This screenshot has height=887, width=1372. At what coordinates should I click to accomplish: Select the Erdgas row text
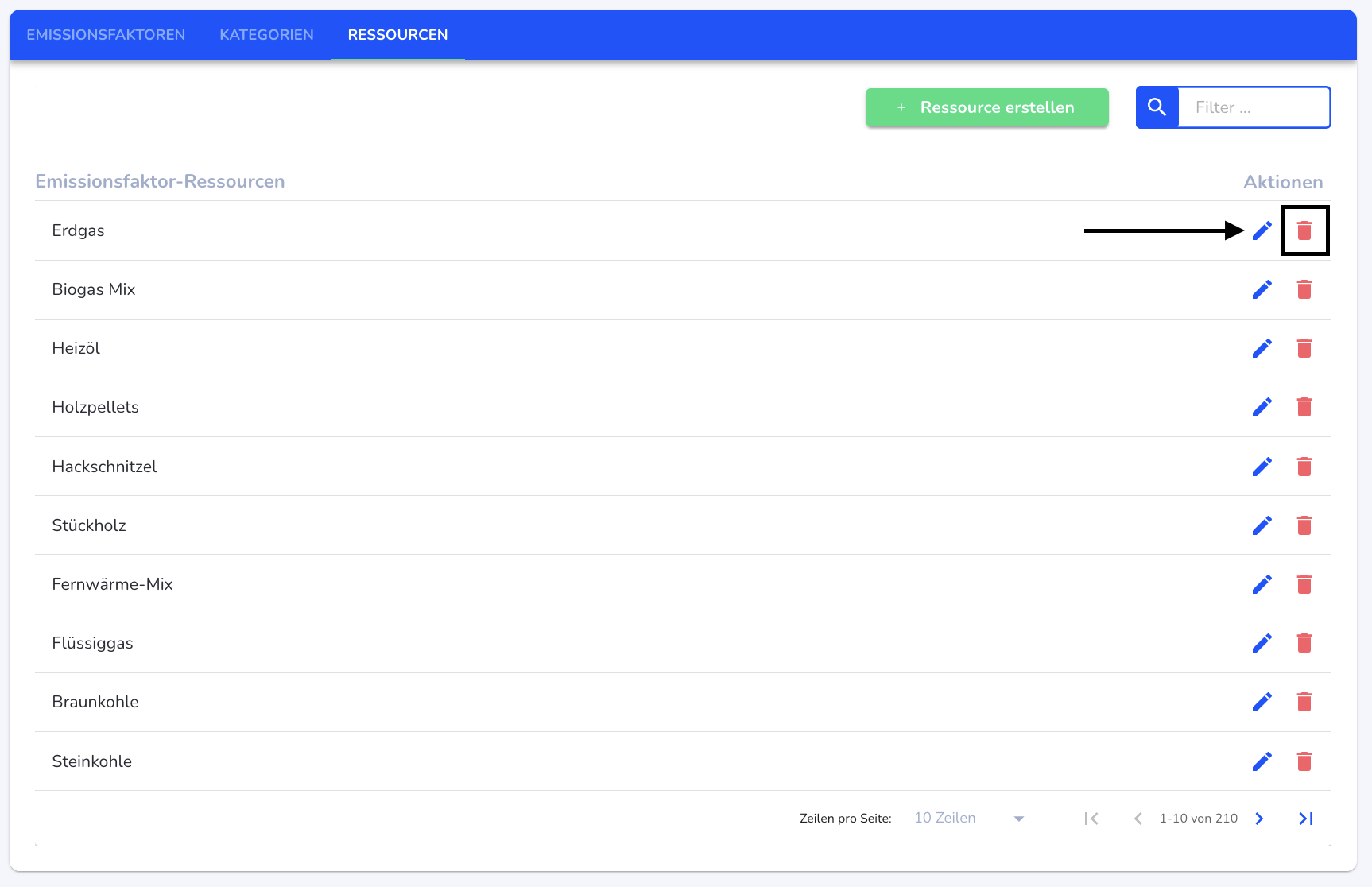click(78, 230)
